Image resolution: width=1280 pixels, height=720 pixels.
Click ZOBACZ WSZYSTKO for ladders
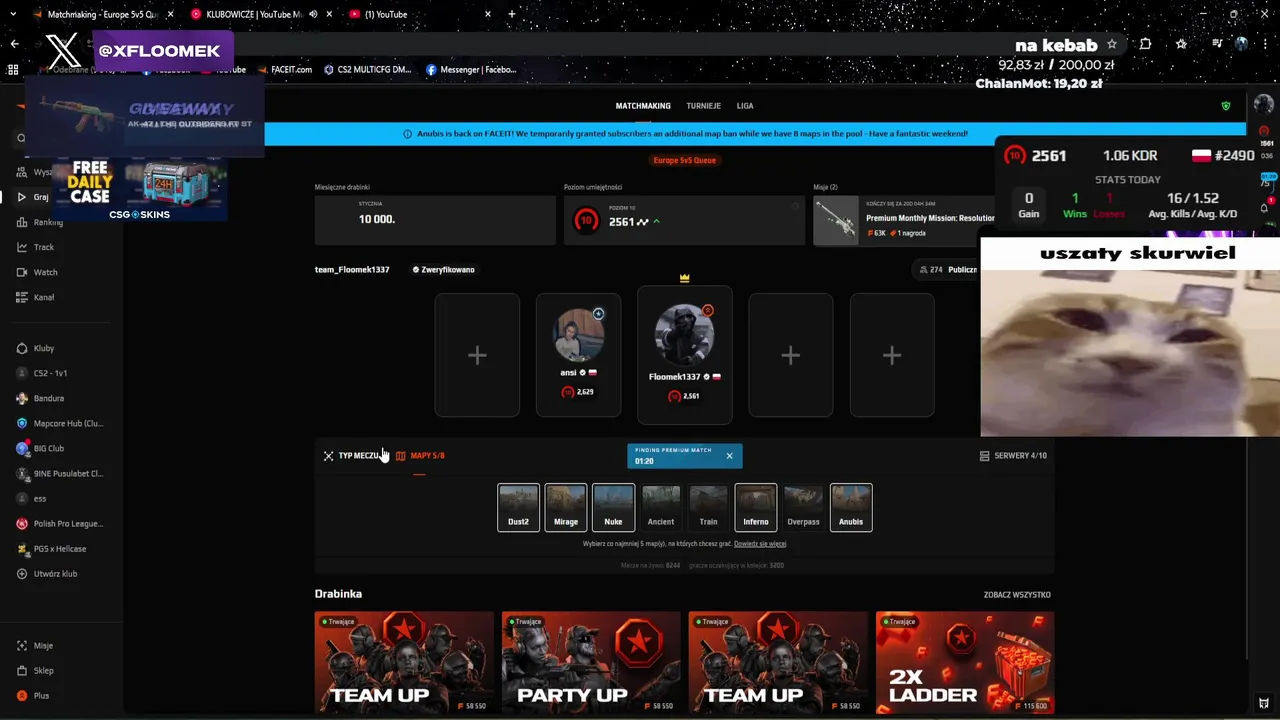[1017, 595]
